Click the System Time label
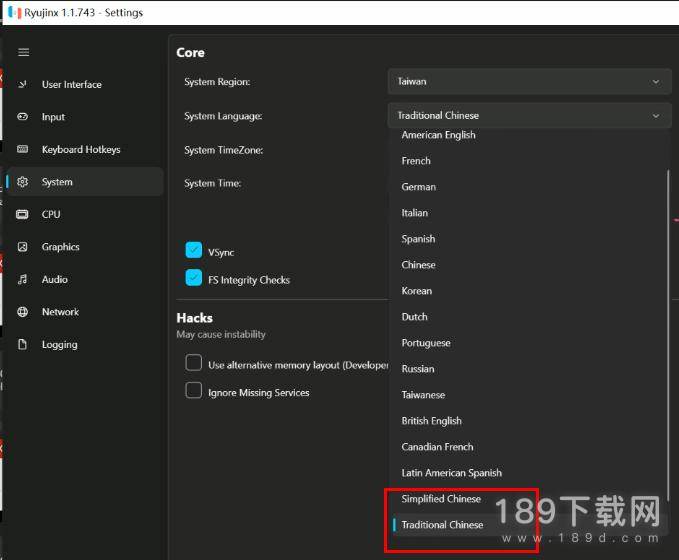This screenshot has width=679, height=560. click(x=212, y=184)
